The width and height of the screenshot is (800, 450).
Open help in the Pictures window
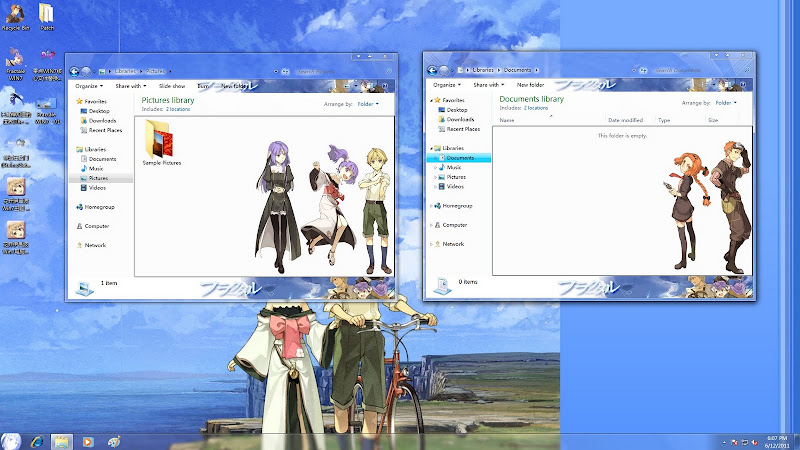[385, 86]
